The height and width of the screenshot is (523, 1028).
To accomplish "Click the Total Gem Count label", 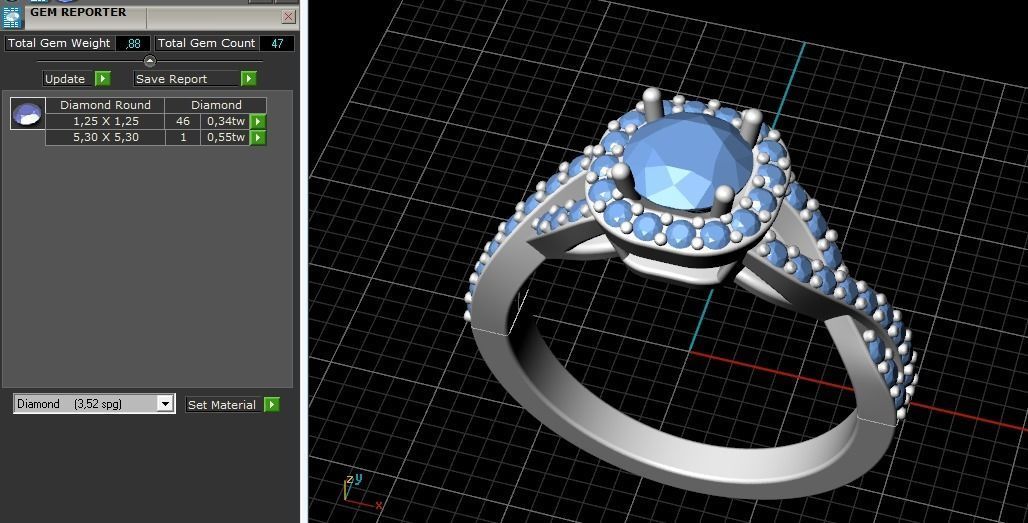I will tap(206, 43).
